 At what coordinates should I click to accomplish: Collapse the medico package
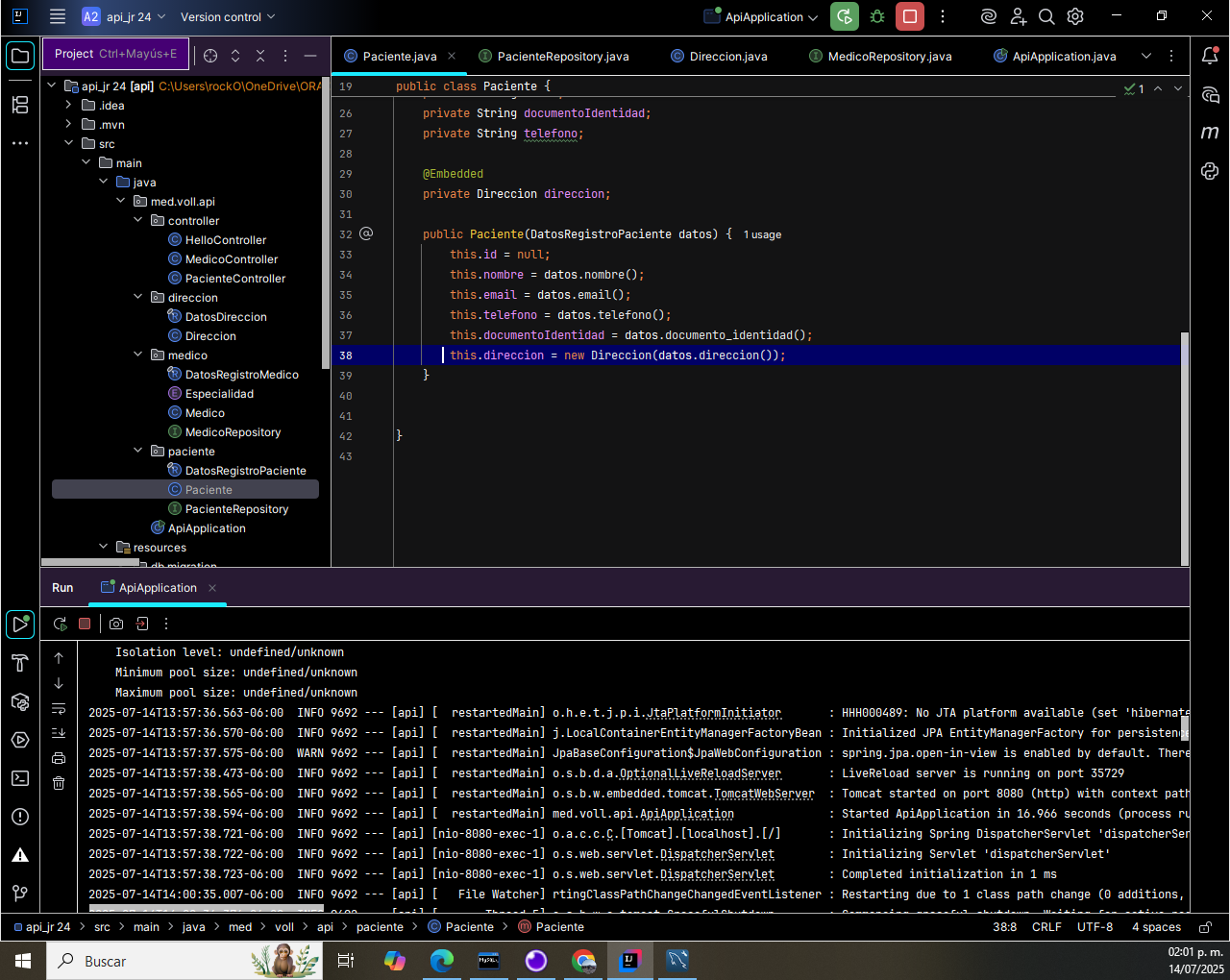[138, 355]
